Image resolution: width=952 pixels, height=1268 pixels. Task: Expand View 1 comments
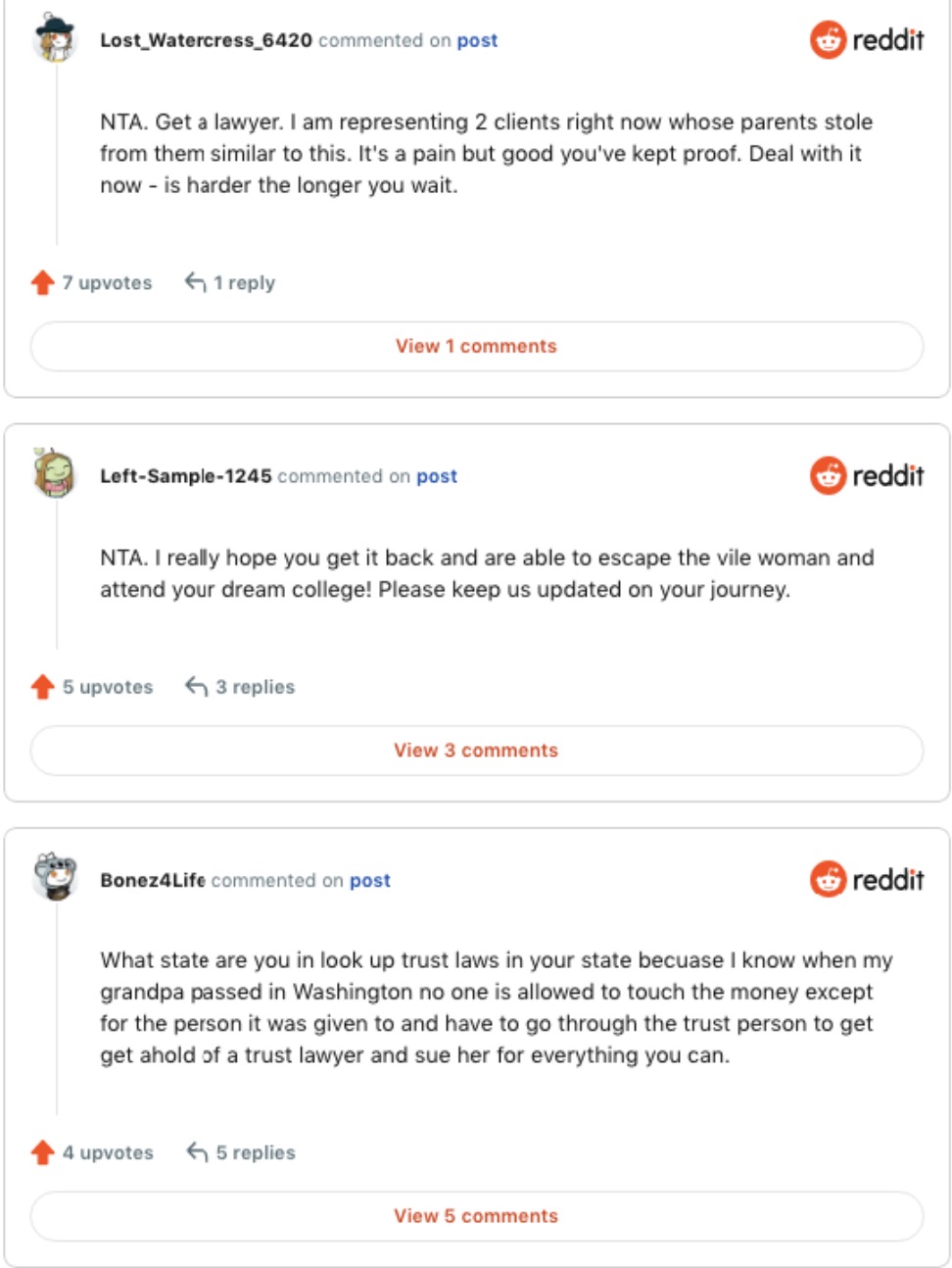coord(476,346)
